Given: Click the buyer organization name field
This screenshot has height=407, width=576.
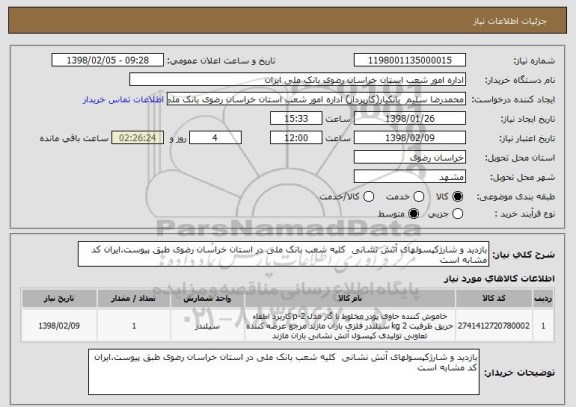Looking at the screenshot, I should [298, 80].
